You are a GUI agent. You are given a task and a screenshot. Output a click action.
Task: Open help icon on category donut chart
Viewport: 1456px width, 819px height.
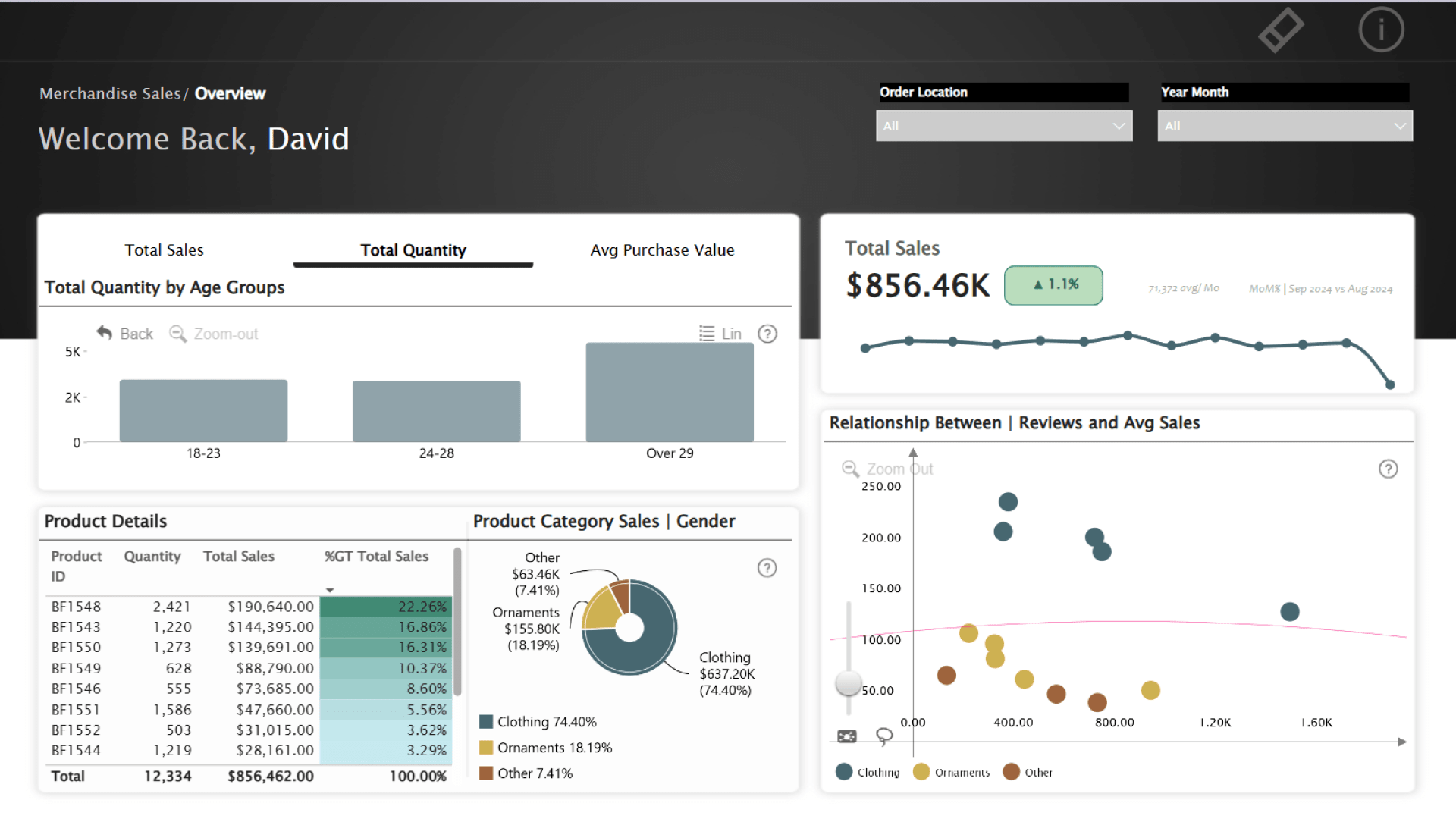click(x=767, y=568)
